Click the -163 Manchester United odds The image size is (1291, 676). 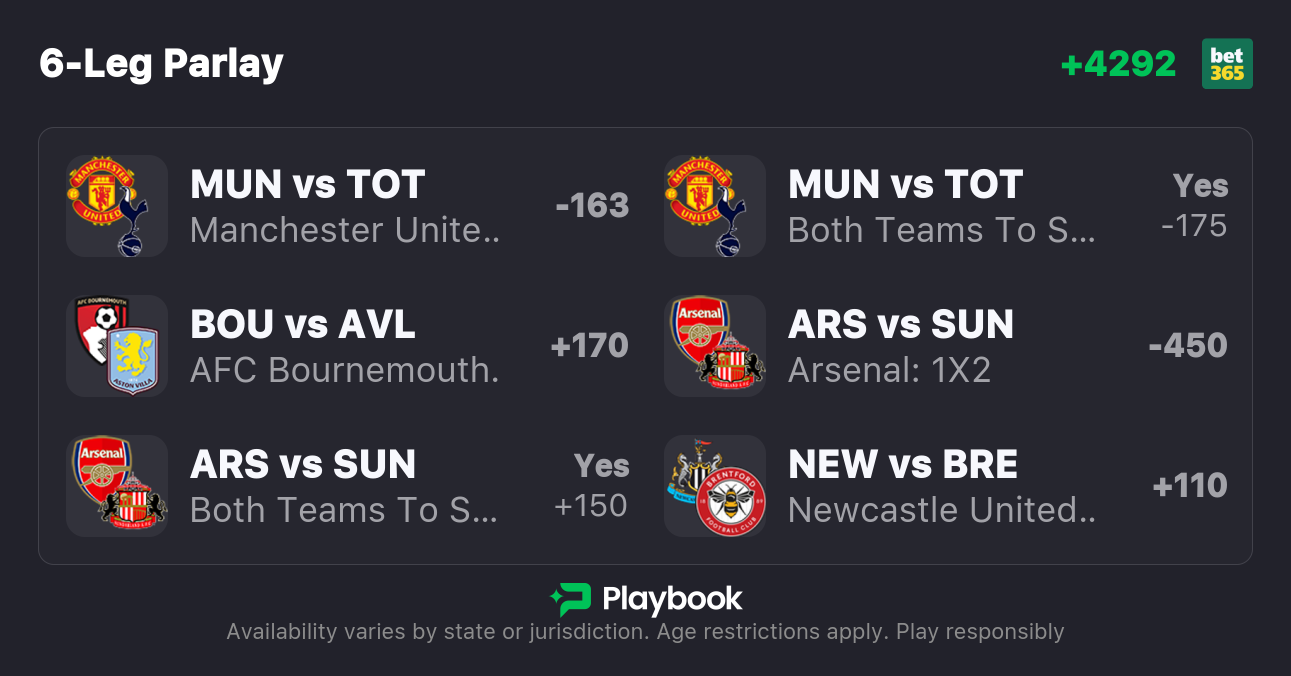[x=592, y=206]
